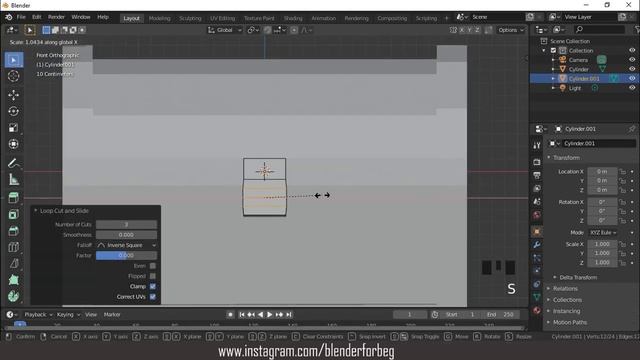Click the Location X field
Screen dimensions: 640x360
point(602,172)
